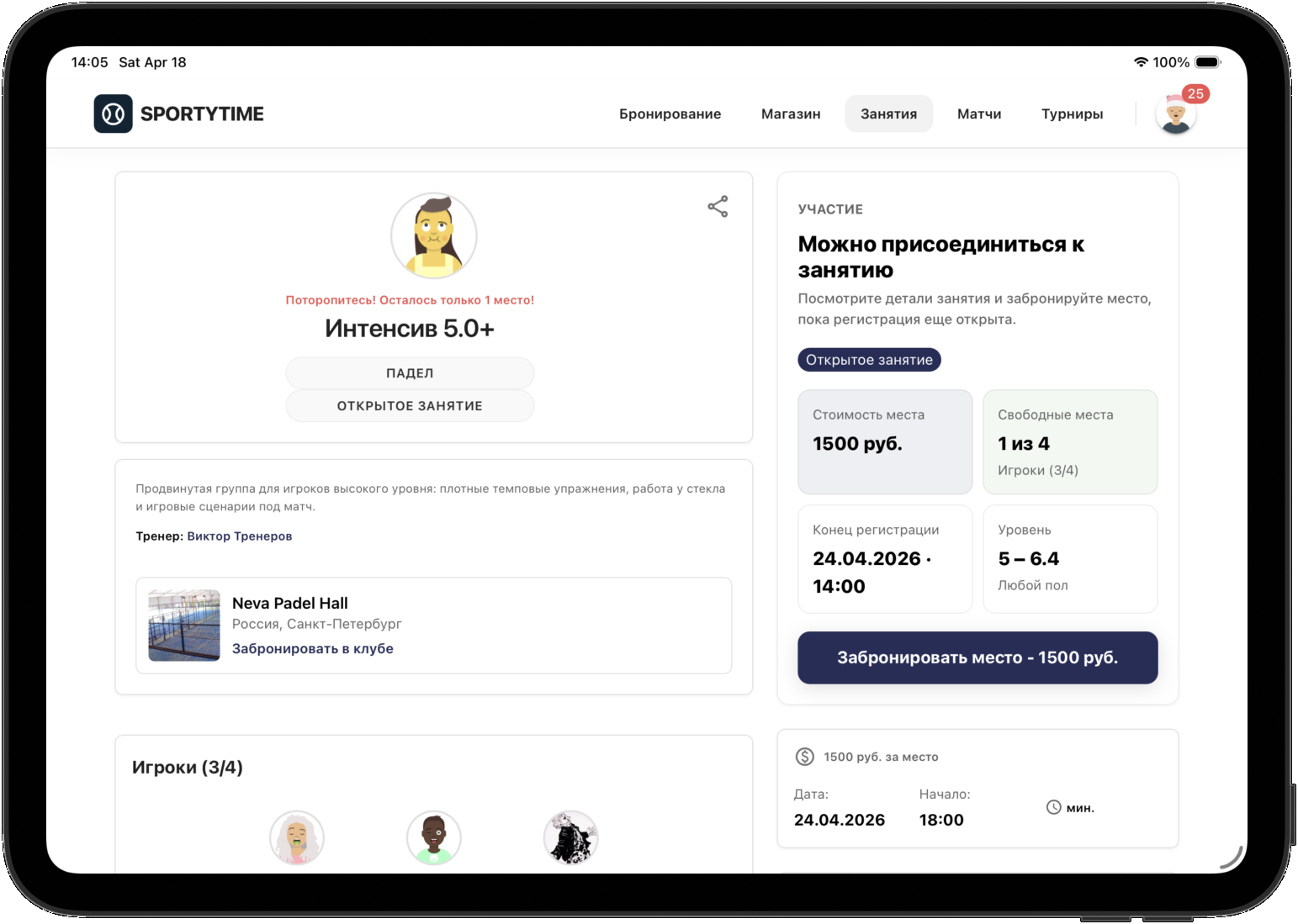
Task: Click the third player's black-and-white avatar
Action: pyautogui.click(x=570, y=837)
